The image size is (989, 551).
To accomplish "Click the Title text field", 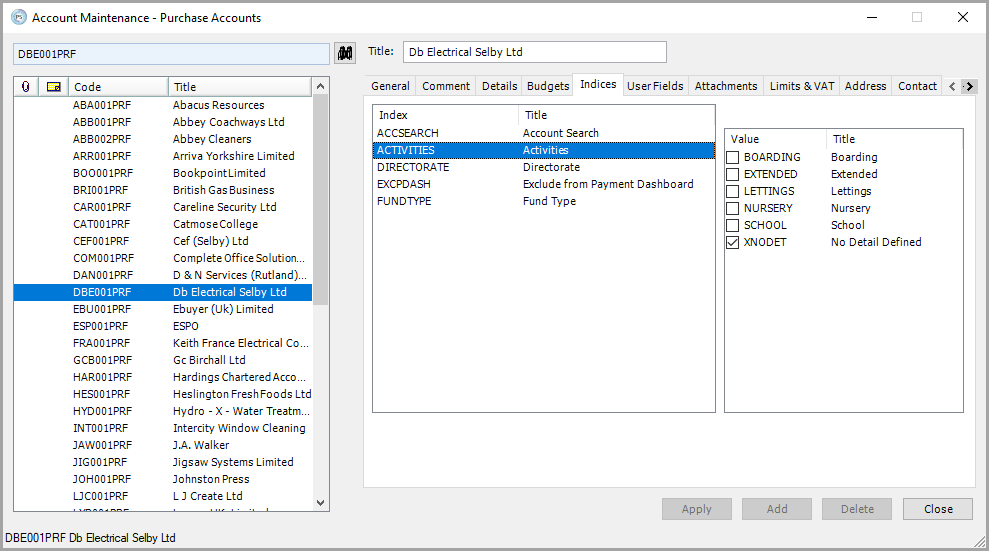I will point(533,52).
